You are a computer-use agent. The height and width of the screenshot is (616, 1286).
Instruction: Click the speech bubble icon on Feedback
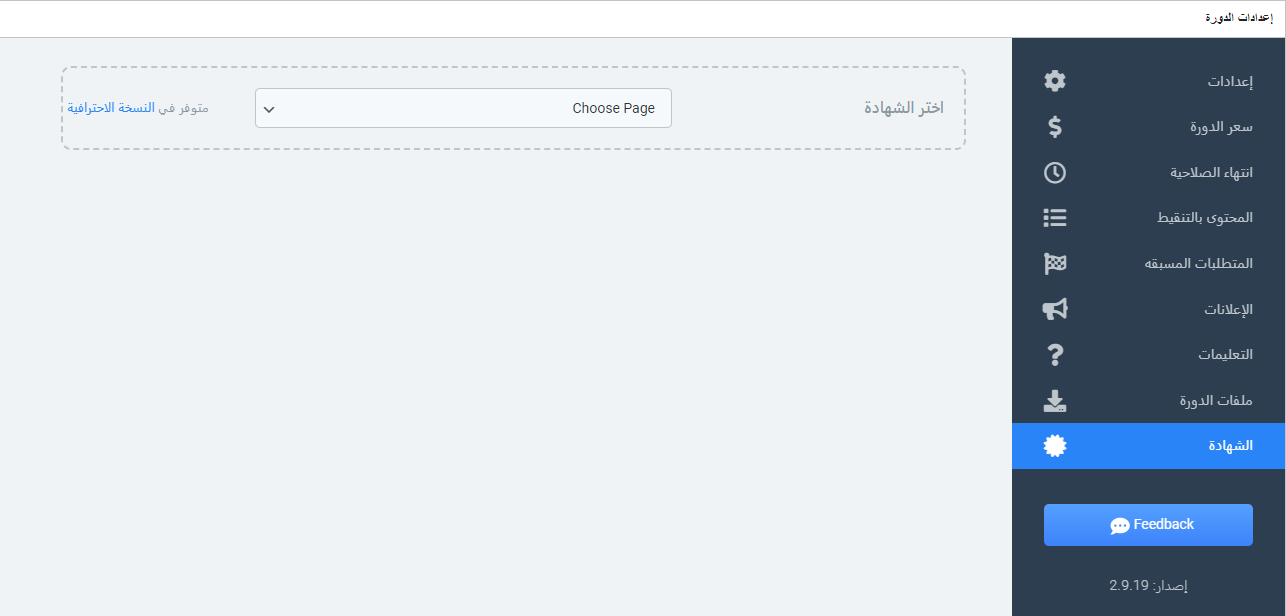tap(1120, 525)
